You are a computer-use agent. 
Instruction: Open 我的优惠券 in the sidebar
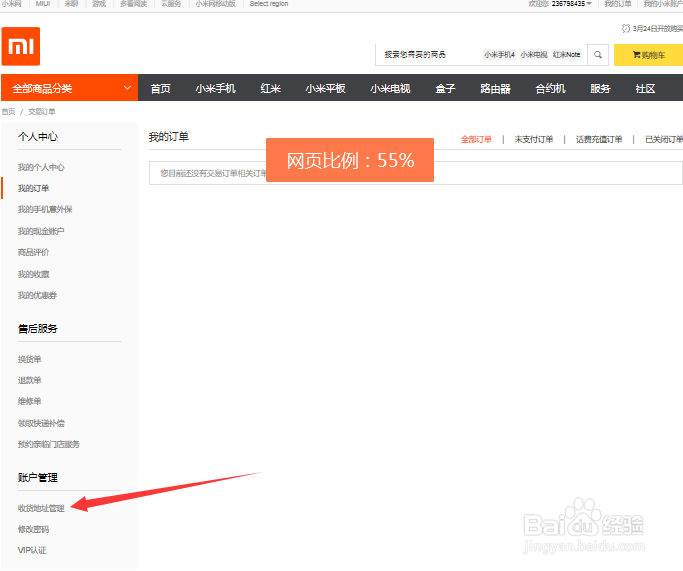pos(37,295)
